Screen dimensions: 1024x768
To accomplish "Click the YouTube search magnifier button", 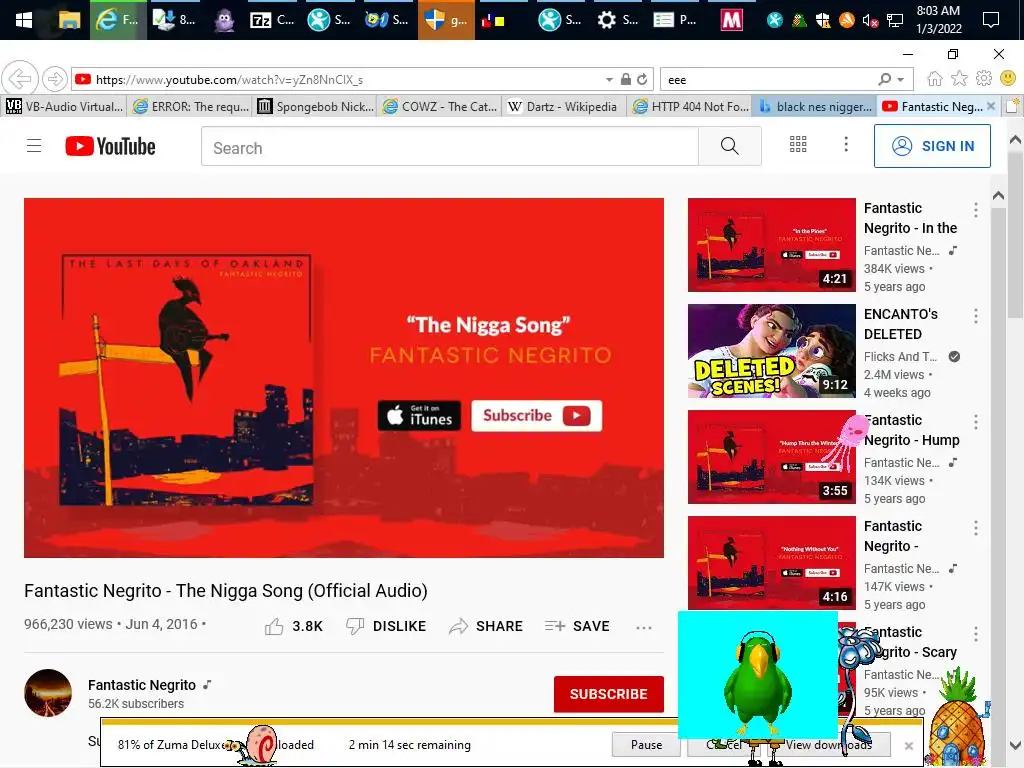I will (729, 146).
